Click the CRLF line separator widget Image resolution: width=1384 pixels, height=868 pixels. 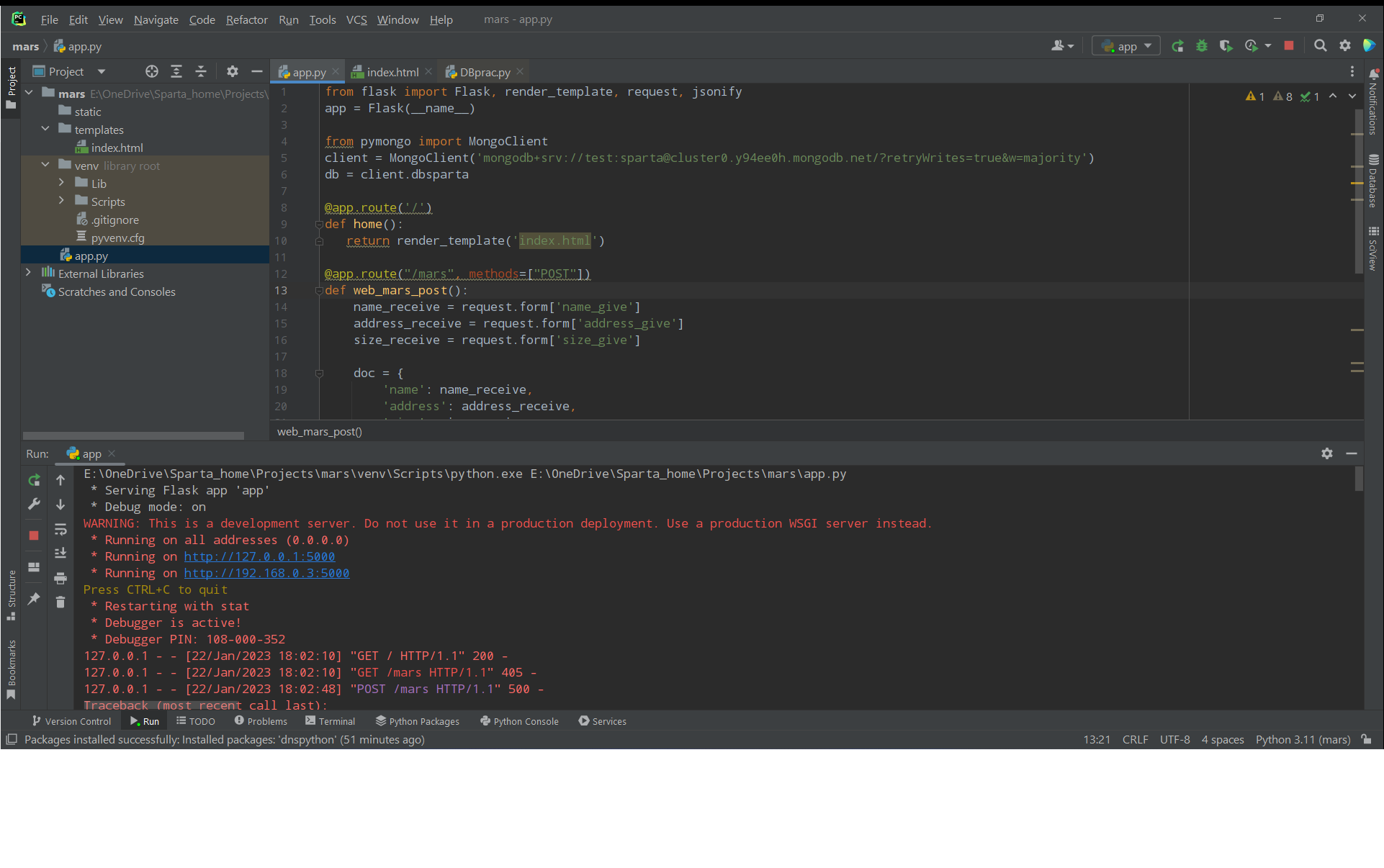[1135, 739]
